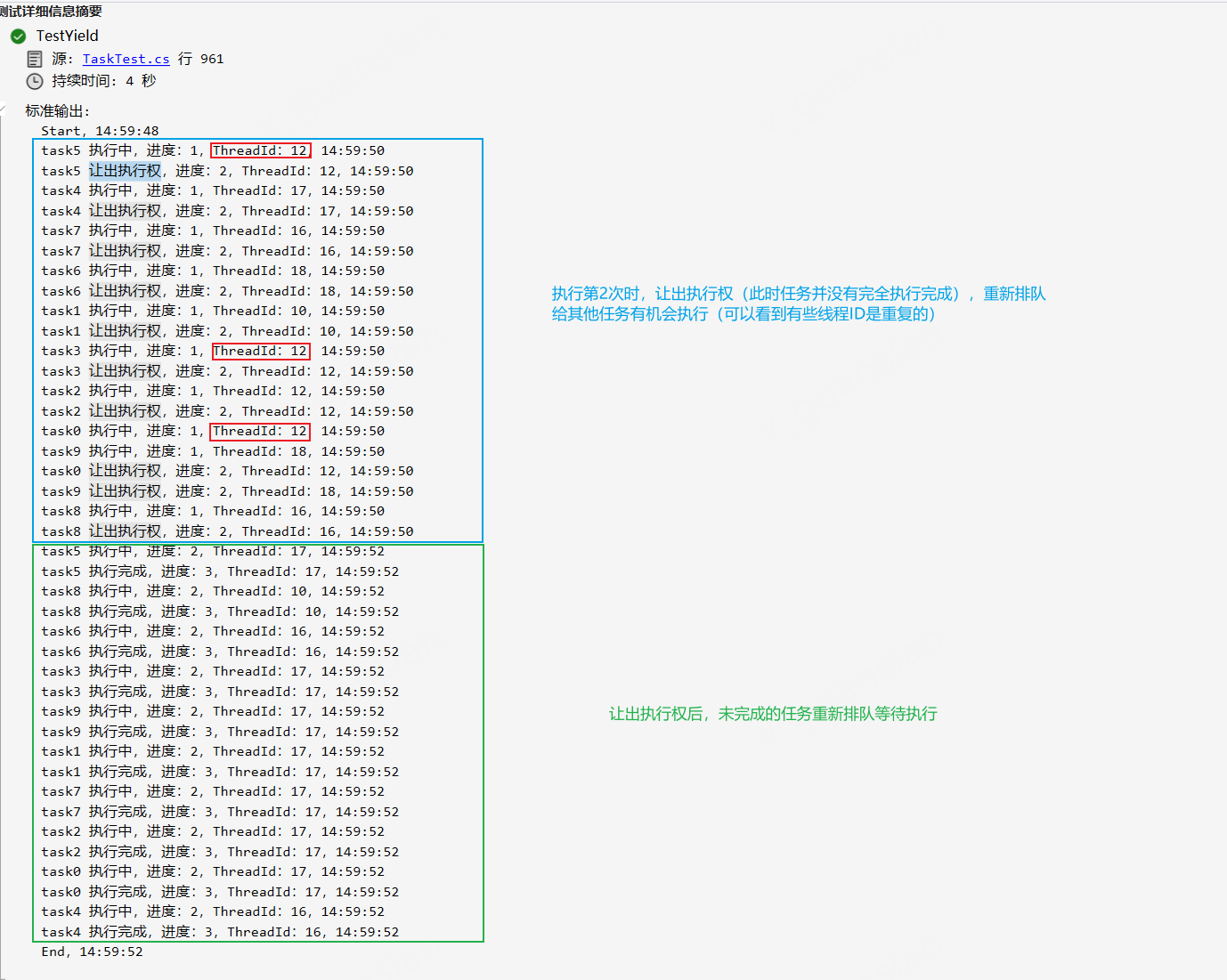The width and height of the screenshot is (1227, 980).
Task: Click the blue annotation about 重新排队
Action: [x=798, y=304]
